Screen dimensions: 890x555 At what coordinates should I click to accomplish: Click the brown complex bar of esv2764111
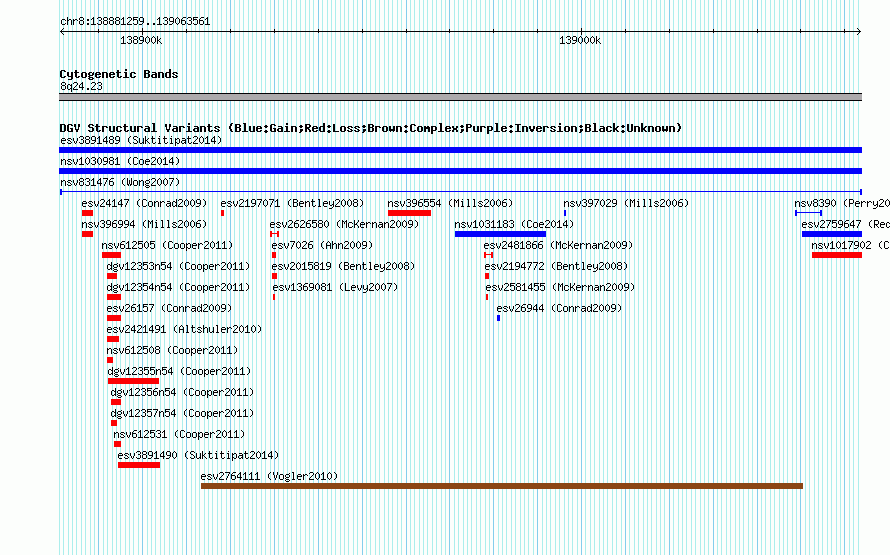502,486
